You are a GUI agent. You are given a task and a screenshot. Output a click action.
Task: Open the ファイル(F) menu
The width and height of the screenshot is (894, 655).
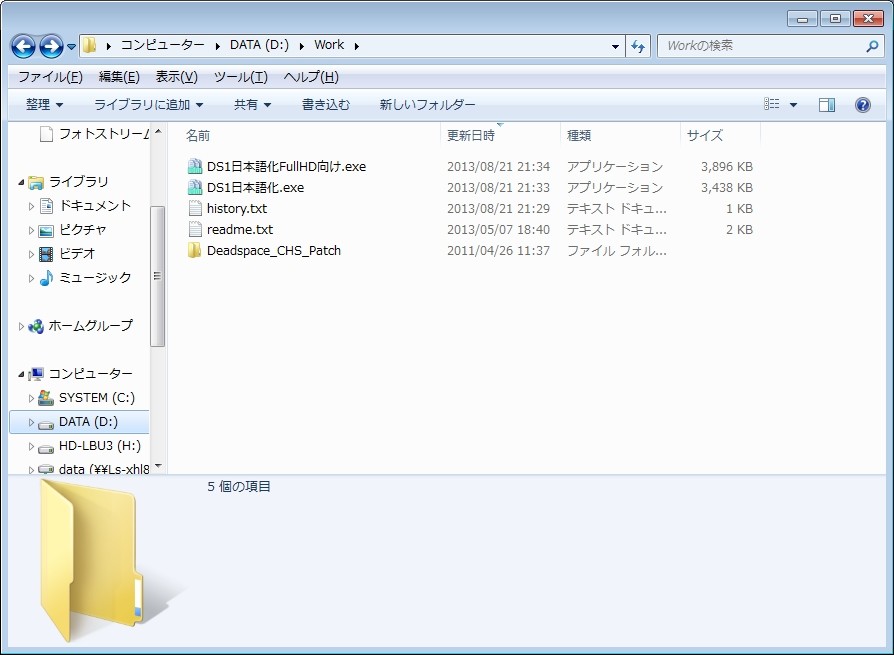(50, 76)
